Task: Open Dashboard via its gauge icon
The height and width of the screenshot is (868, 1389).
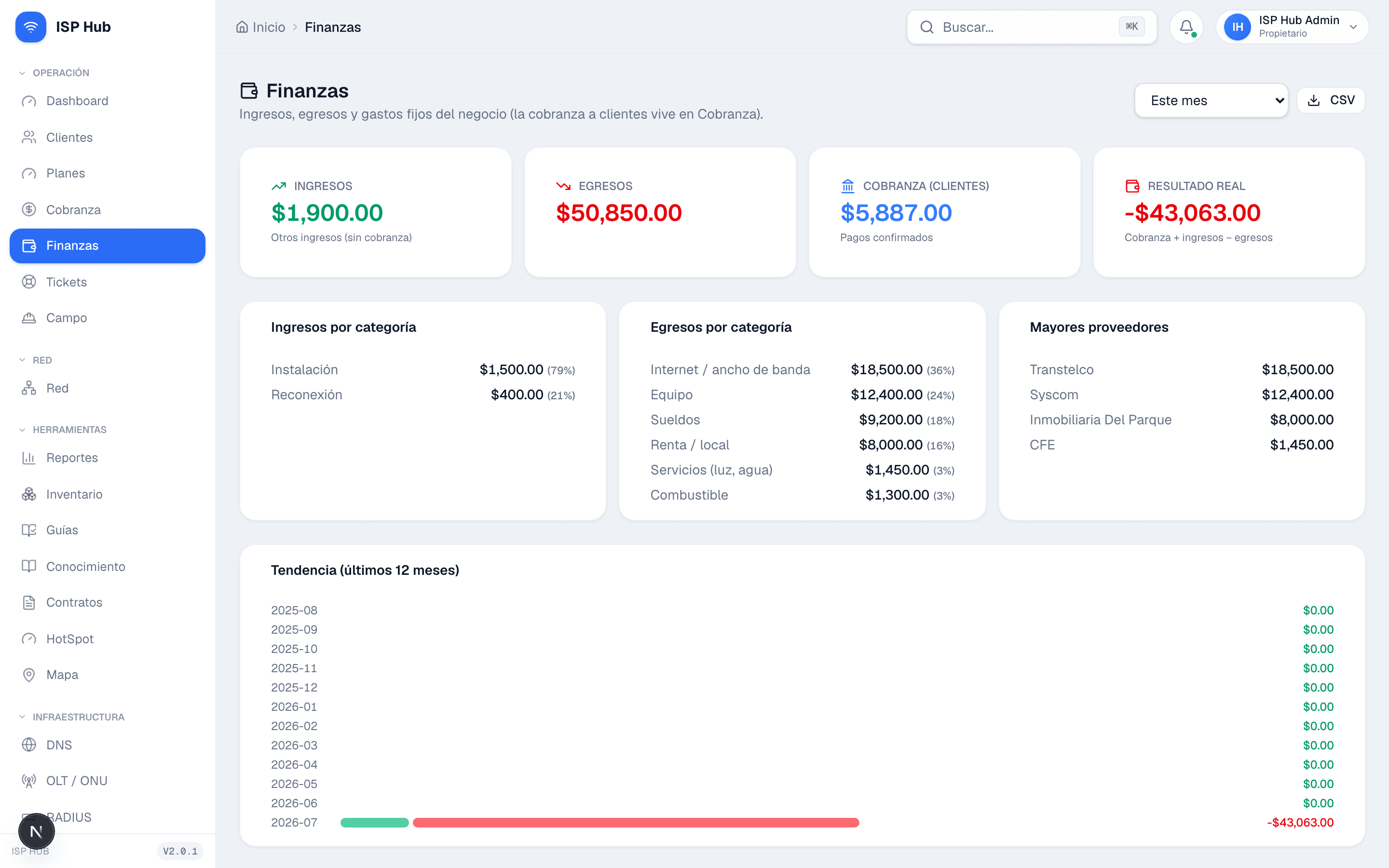Action: [29, 101]
